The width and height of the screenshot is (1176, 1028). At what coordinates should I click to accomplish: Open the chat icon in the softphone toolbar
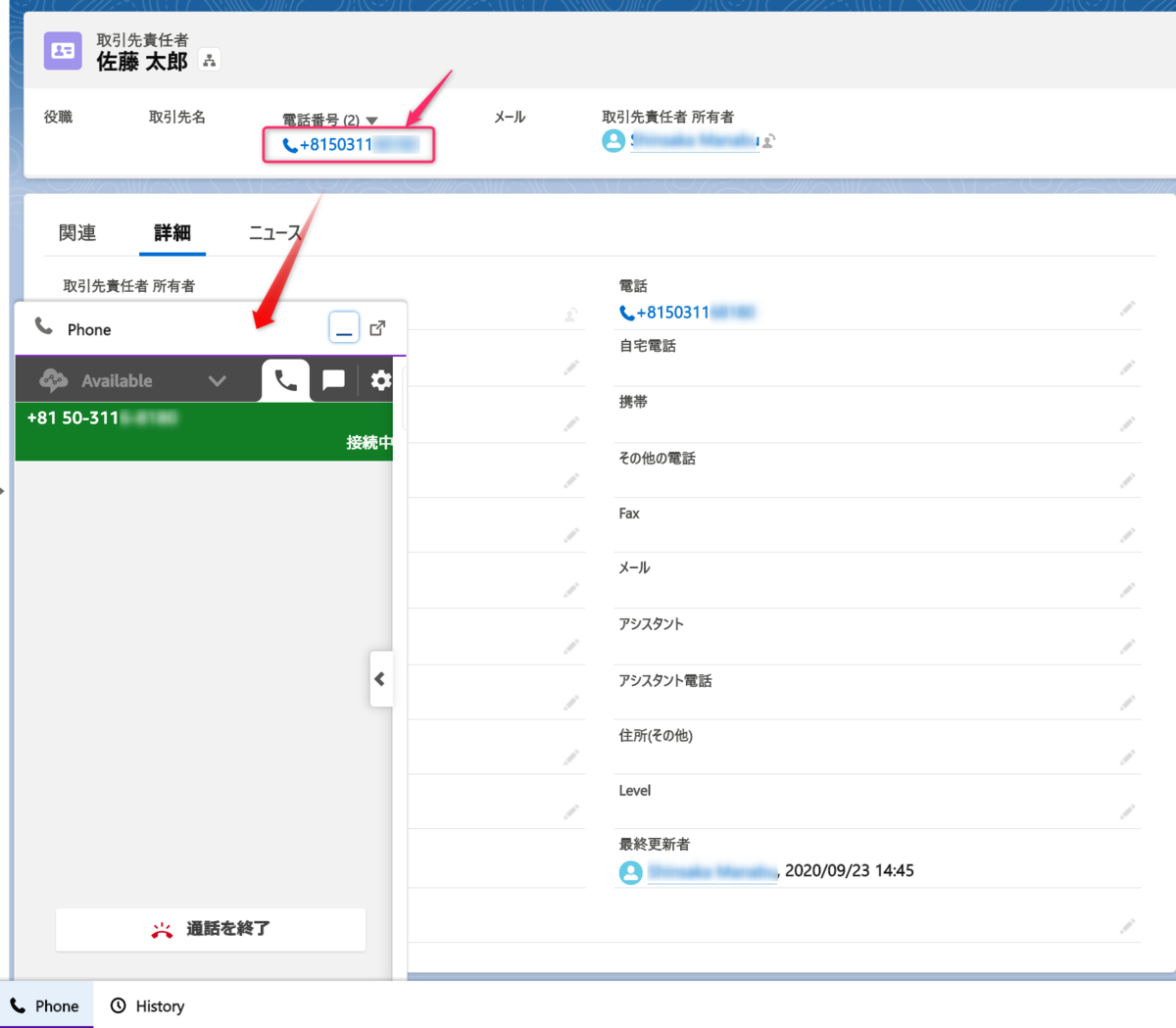coord(333,380)
